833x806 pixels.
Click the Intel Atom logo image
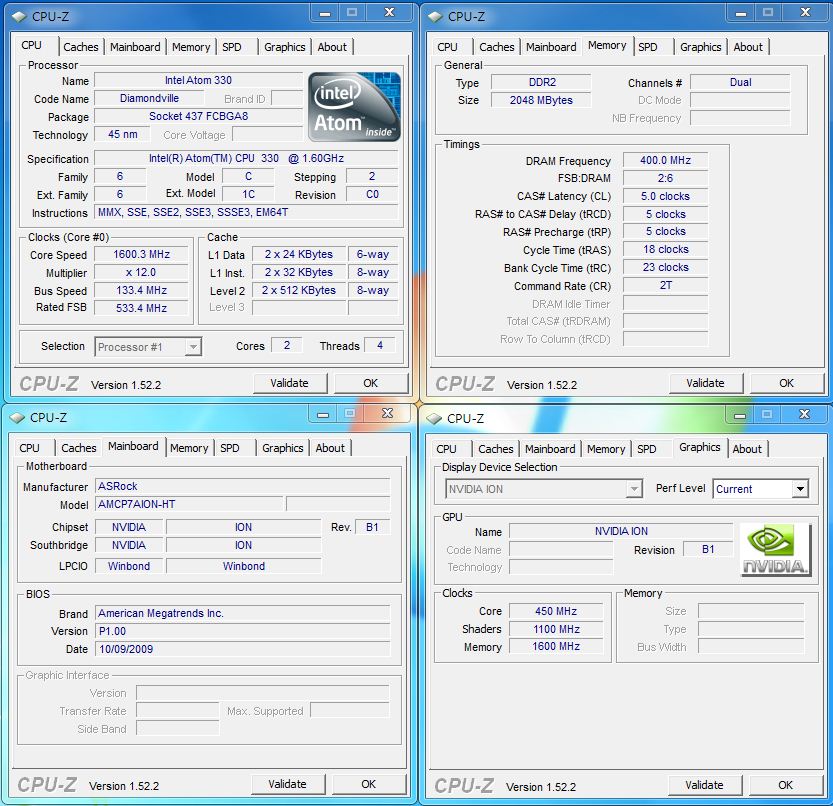[x=354, y=106]
